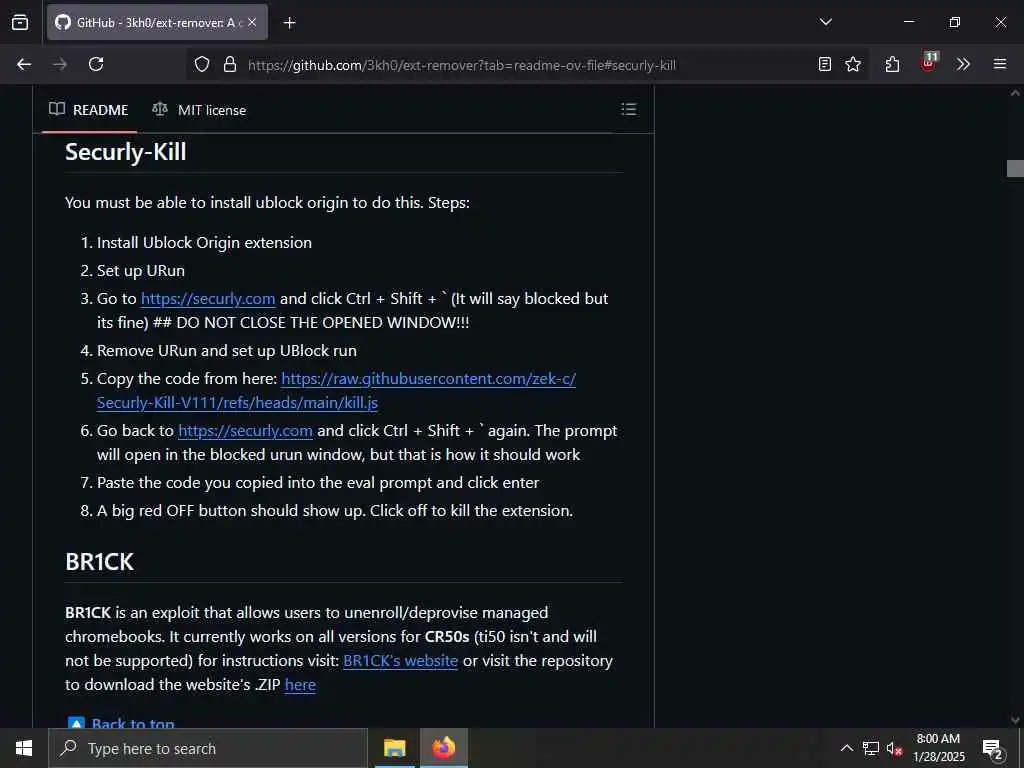Screen dimensions: 1024x768
Task: Bookmark this page with star
Action: coord(853,64)
